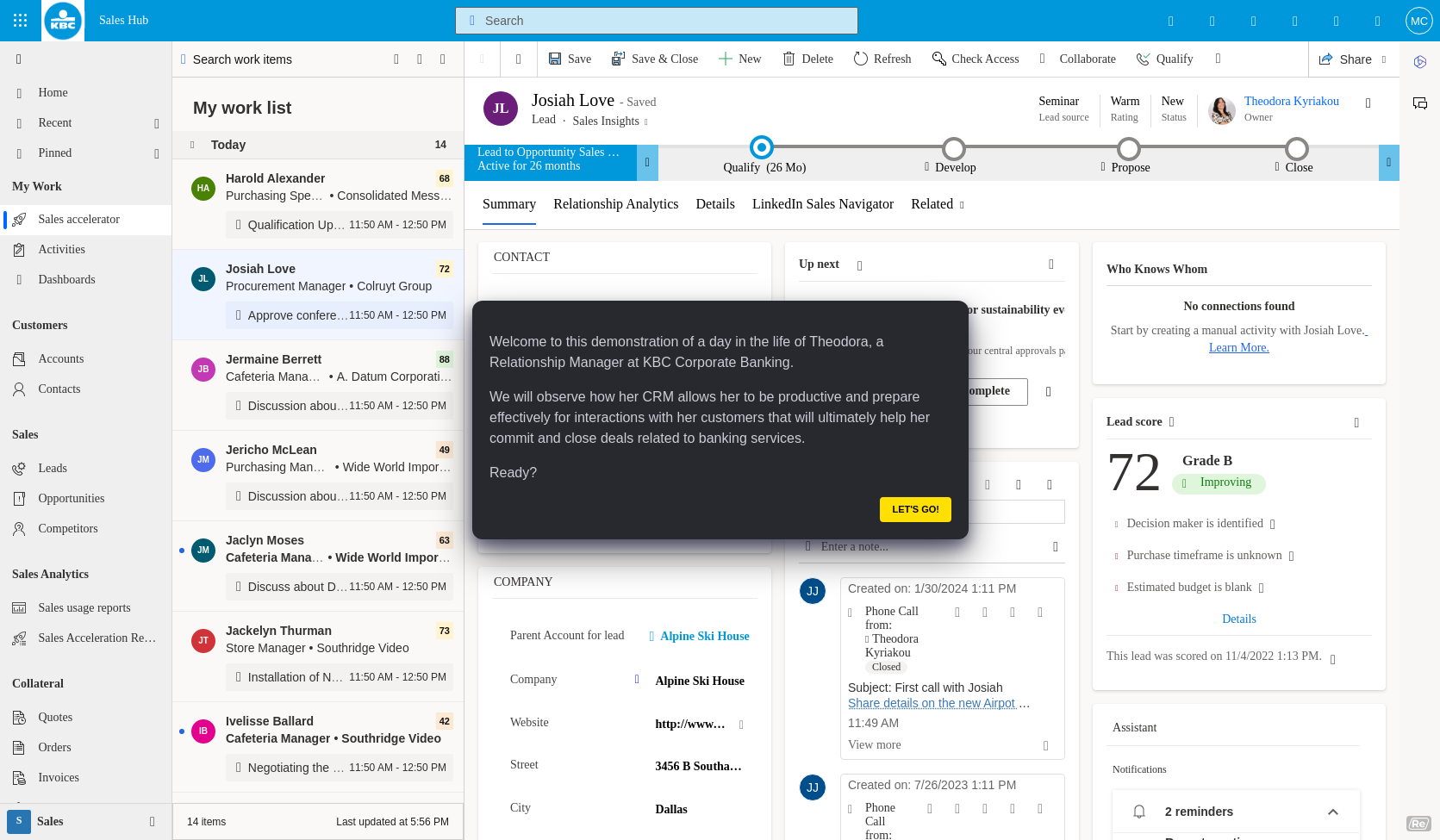The width and height of the screenshot is (1440, 840).
Task: Open the app launcher waffle icon
Action: (21, 21)
